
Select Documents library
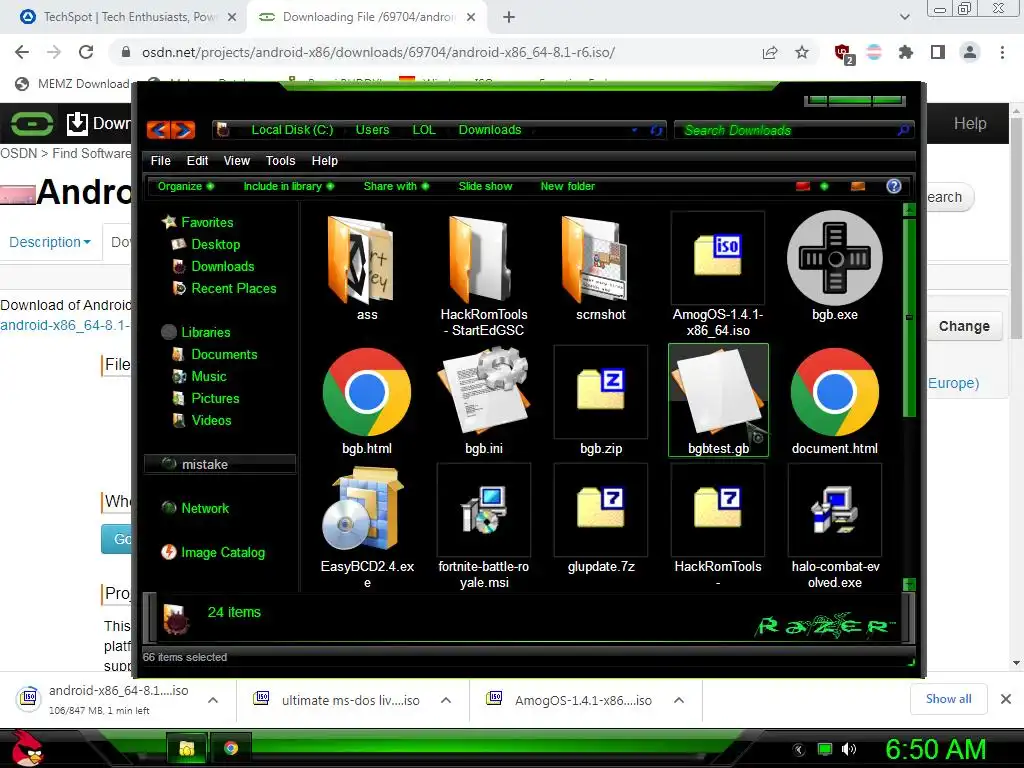(224, 355)
